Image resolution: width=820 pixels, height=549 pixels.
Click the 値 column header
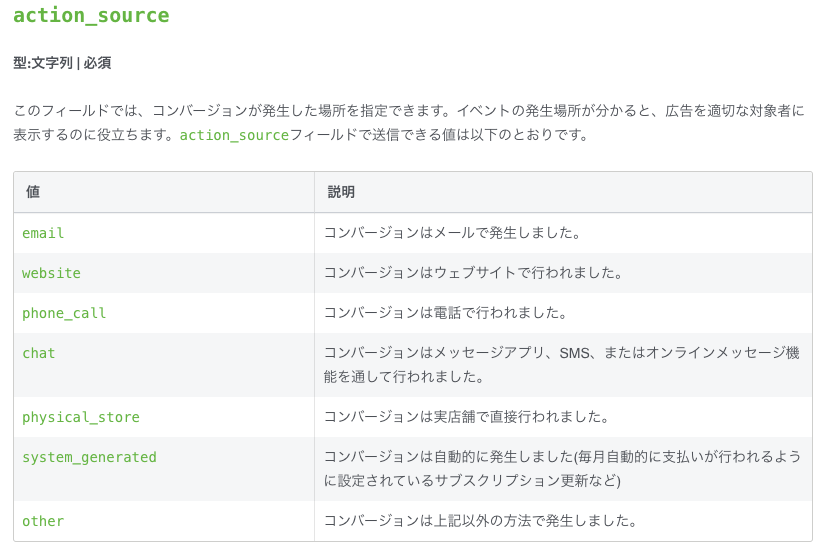point(33,192)
